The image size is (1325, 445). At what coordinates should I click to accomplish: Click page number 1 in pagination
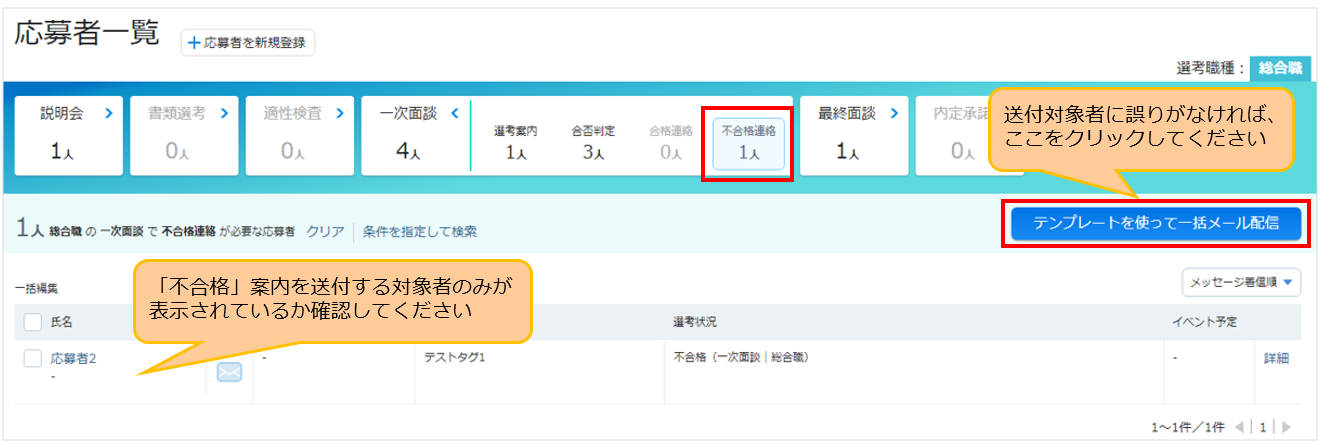[x=1264, y=427]
